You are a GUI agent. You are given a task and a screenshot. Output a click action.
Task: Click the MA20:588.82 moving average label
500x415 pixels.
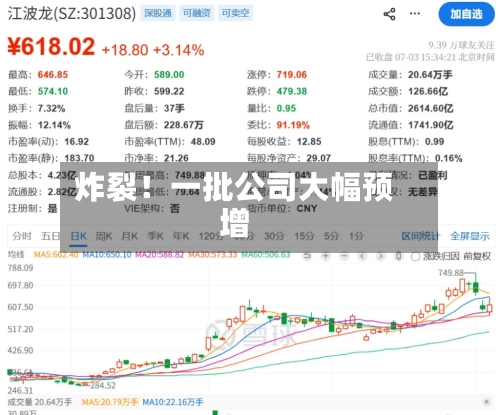(160, 255)
